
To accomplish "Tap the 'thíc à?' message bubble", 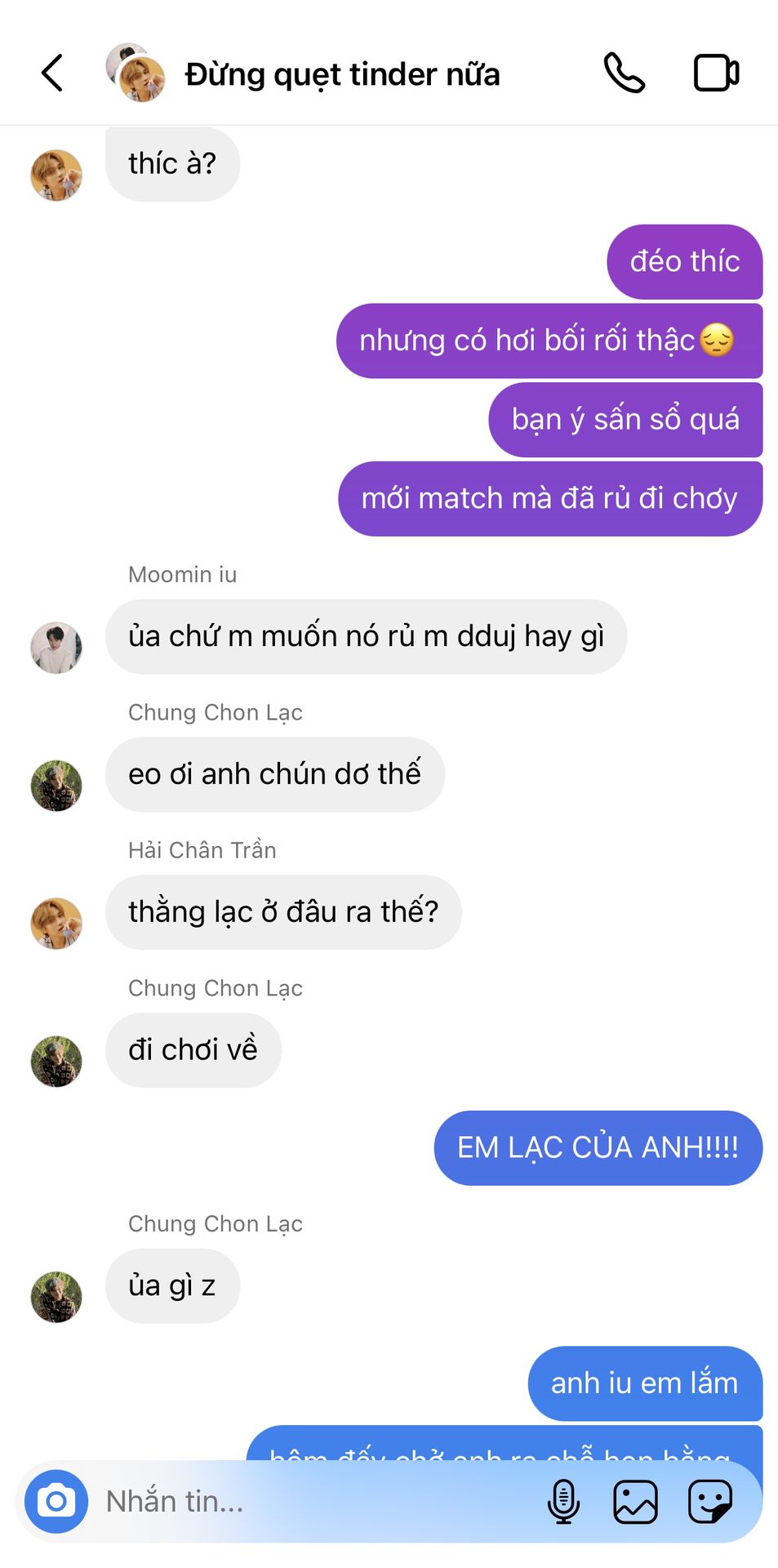I will coord(172,163).
